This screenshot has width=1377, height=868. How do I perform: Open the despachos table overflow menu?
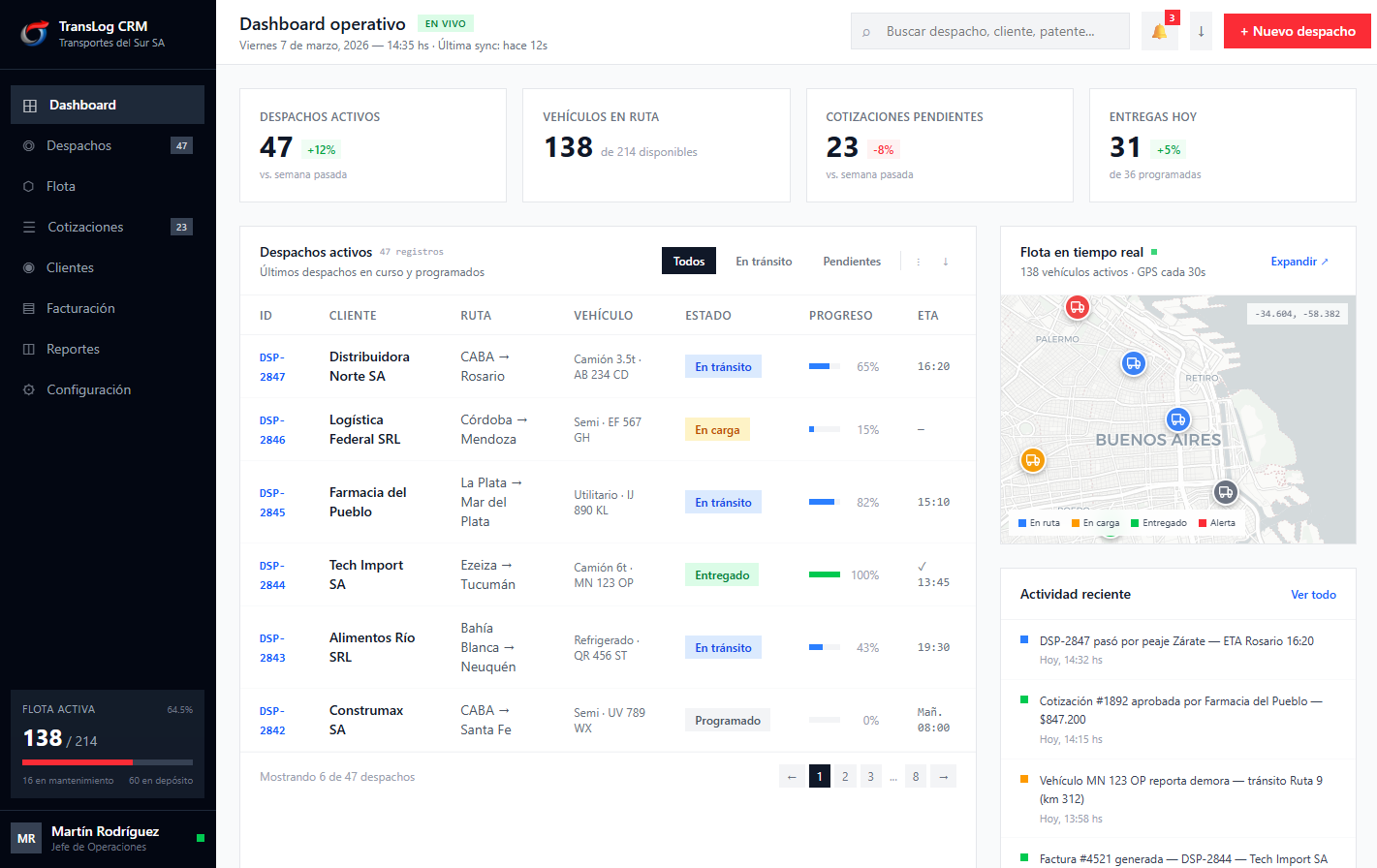tap(918, 261)
